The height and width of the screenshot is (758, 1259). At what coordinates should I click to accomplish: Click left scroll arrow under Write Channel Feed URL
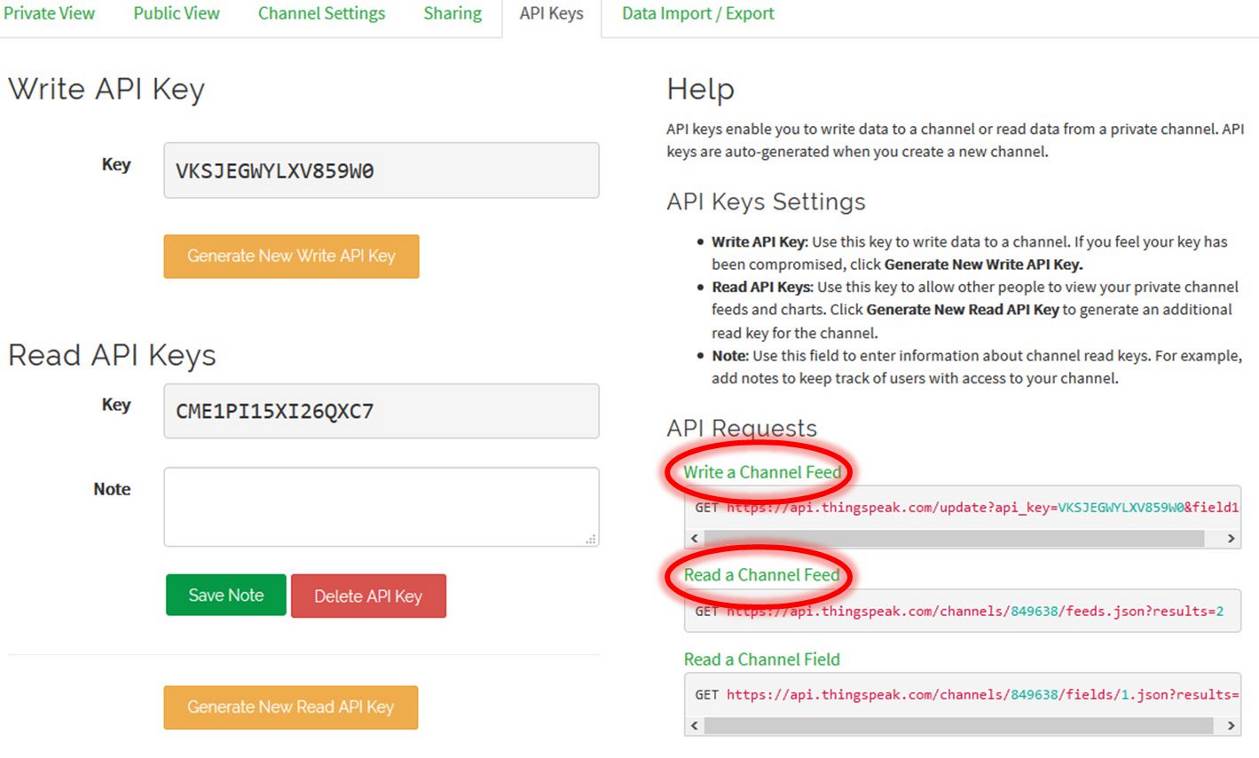point(695,538)
